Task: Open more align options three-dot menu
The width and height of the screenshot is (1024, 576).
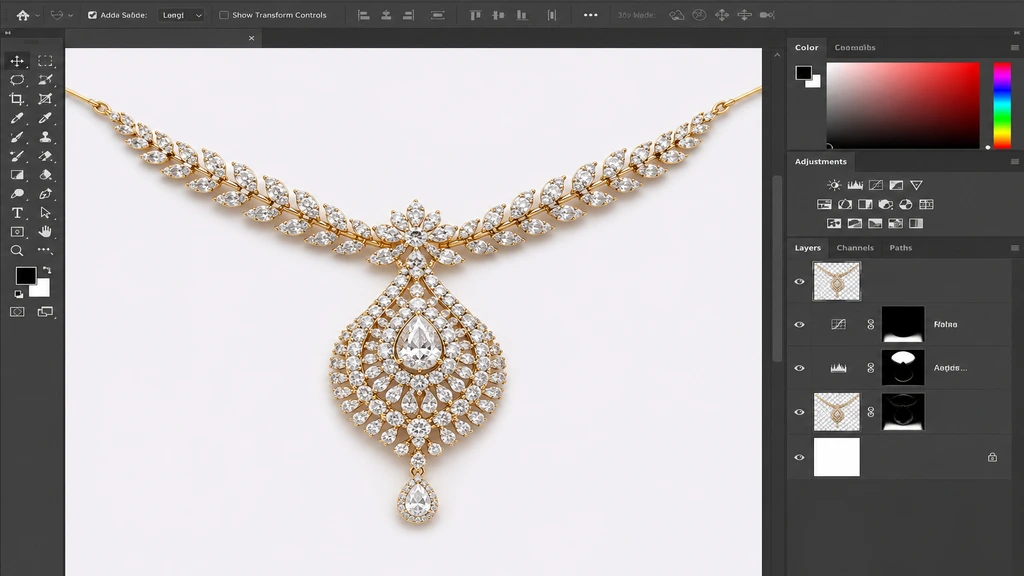Action: (590, 15)
